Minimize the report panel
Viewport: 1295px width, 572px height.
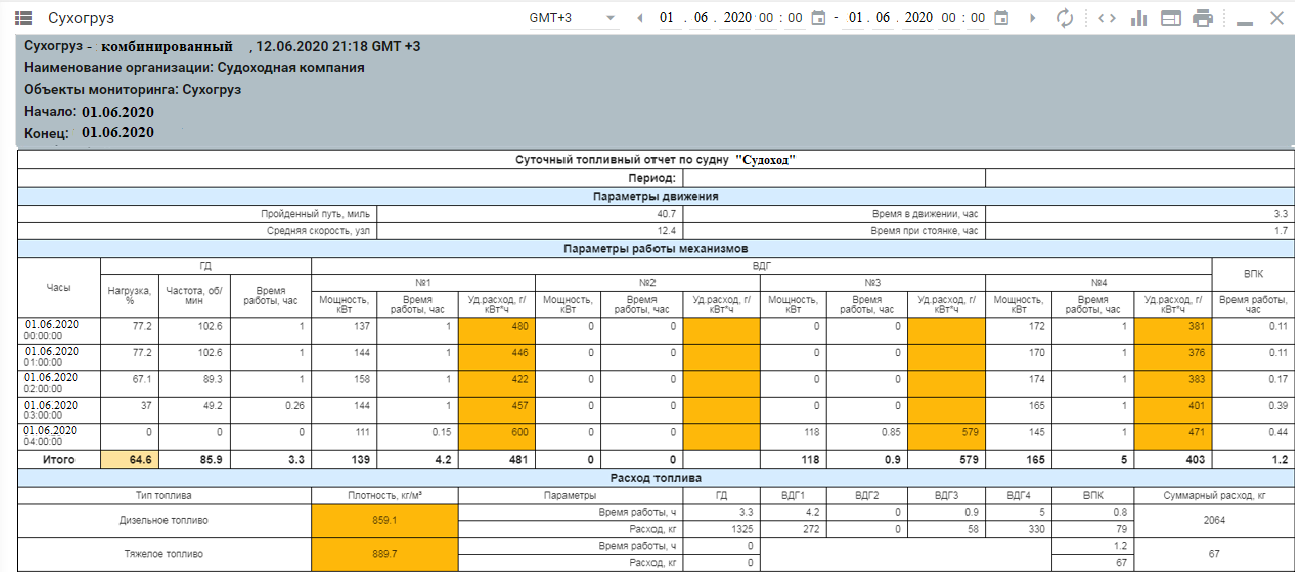[x=1245, y=20]
